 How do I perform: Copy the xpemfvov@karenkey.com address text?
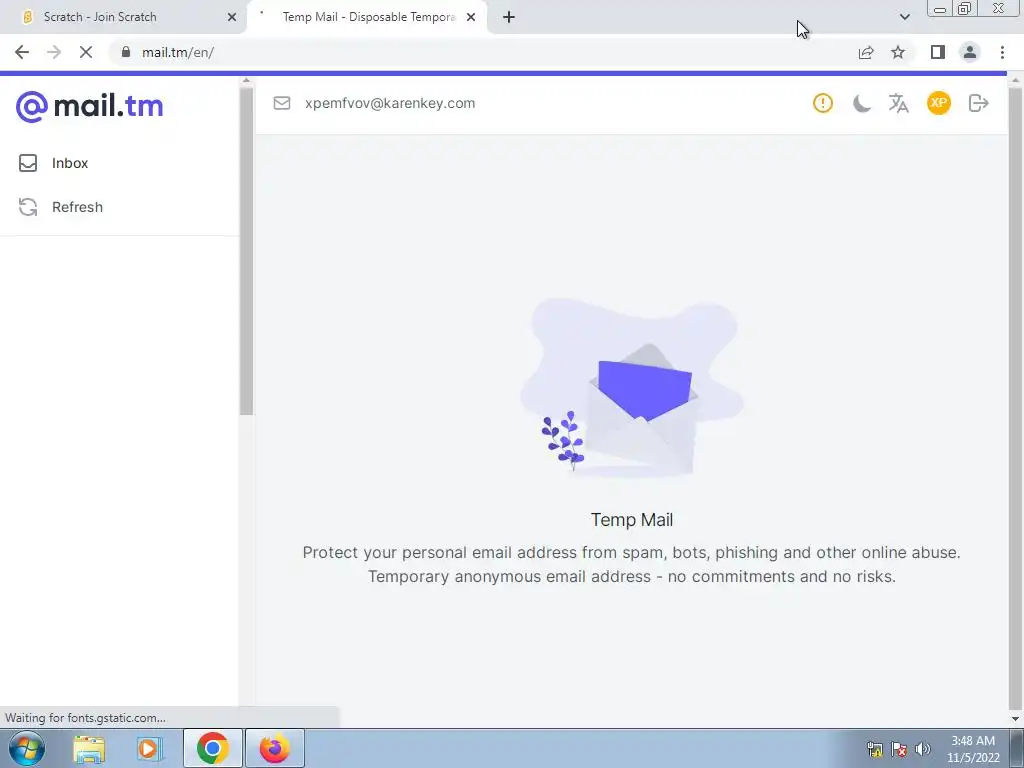click(x=390, y=103)
